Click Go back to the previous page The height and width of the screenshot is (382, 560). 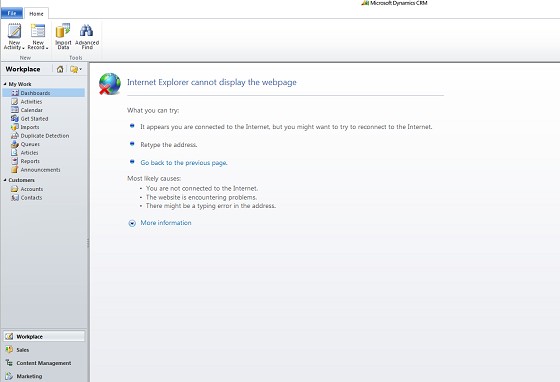pyautogui.click(x=184, y=163)
